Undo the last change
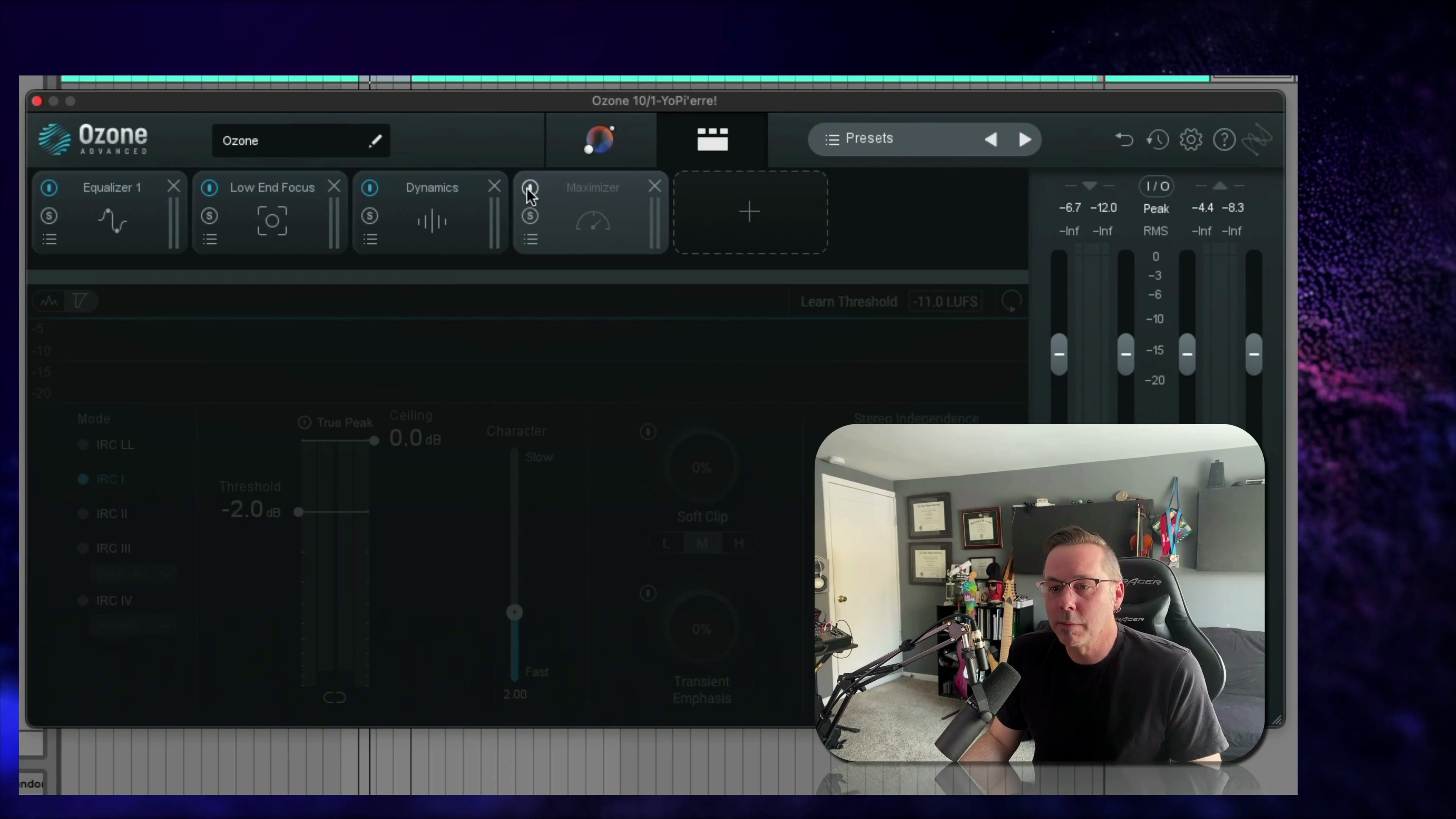This screenshot has width=1456, height=819. (1124, 140)
